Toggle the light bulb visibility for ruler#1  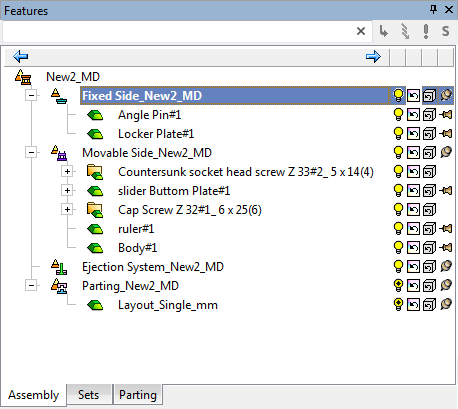(x=398, y=229)
